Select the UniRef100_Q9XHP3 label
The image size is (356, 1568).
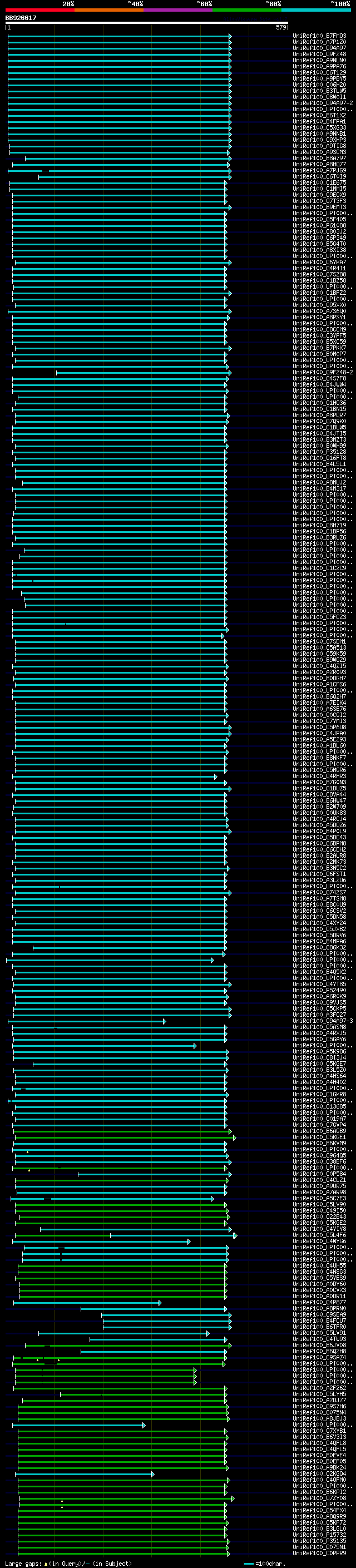point(319,140)
